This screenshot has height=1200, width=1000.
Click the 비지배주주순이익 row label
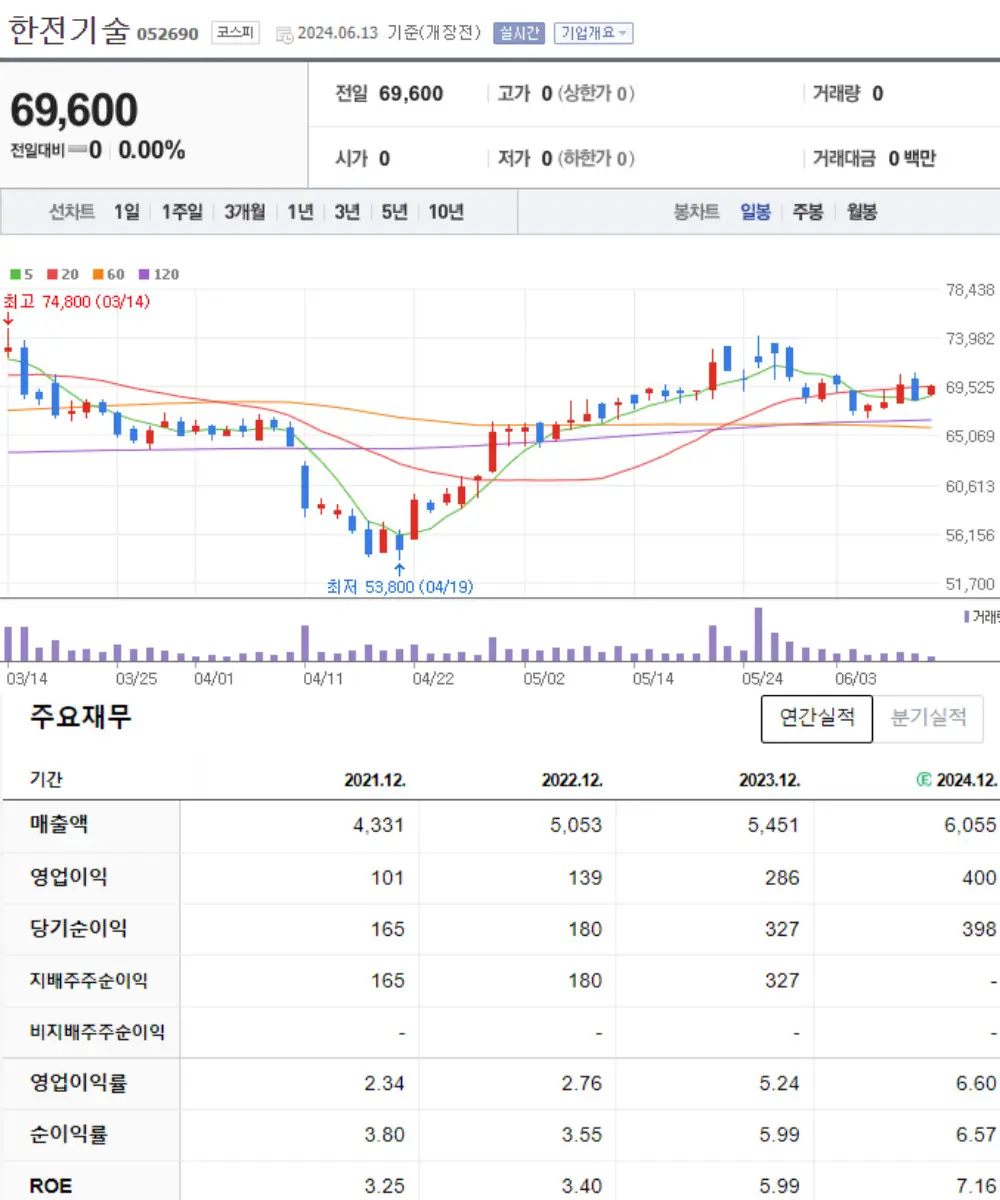click(x=97, y=1031)
